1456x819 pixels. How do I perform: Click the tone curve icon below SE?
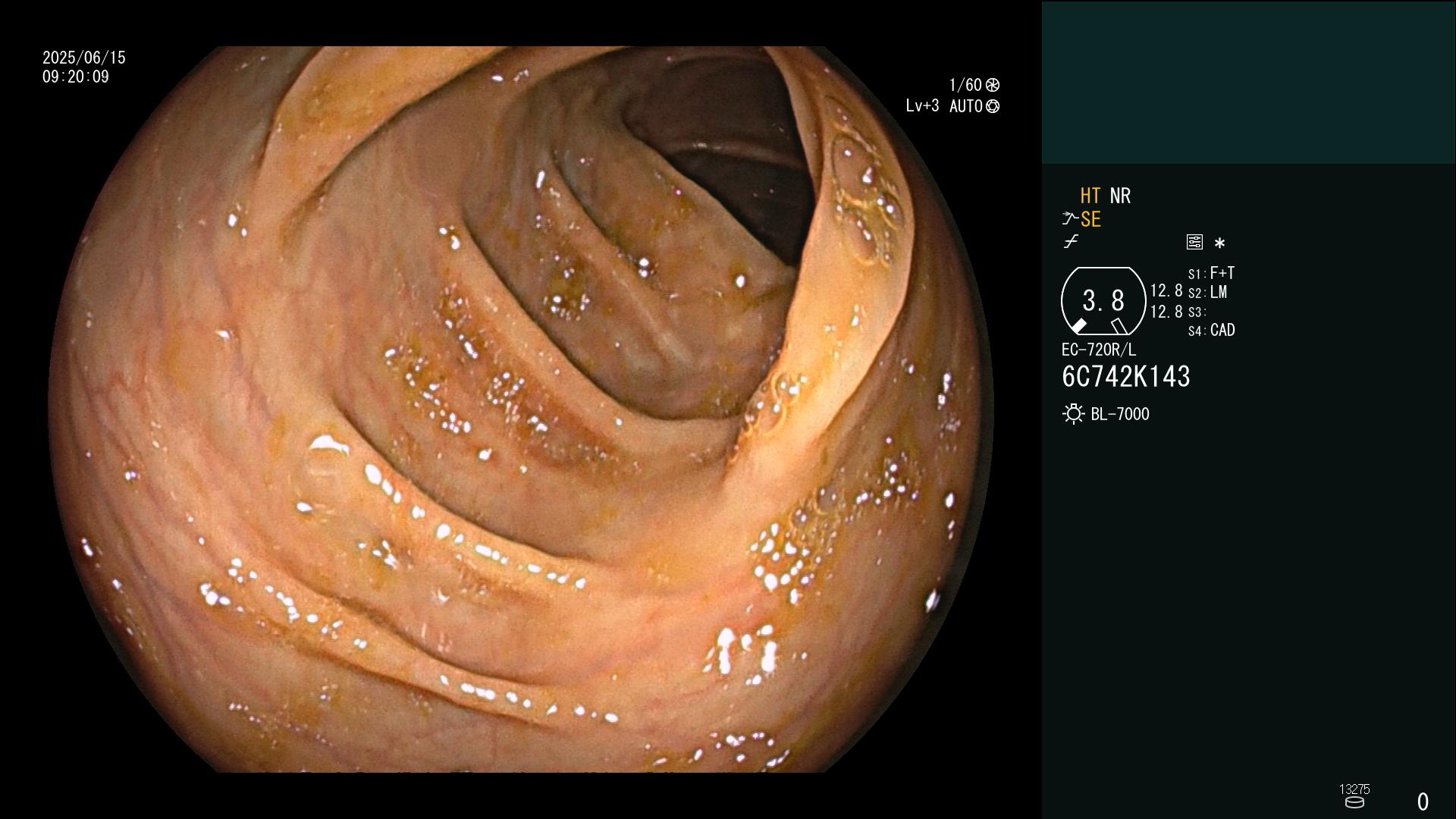1071,242
